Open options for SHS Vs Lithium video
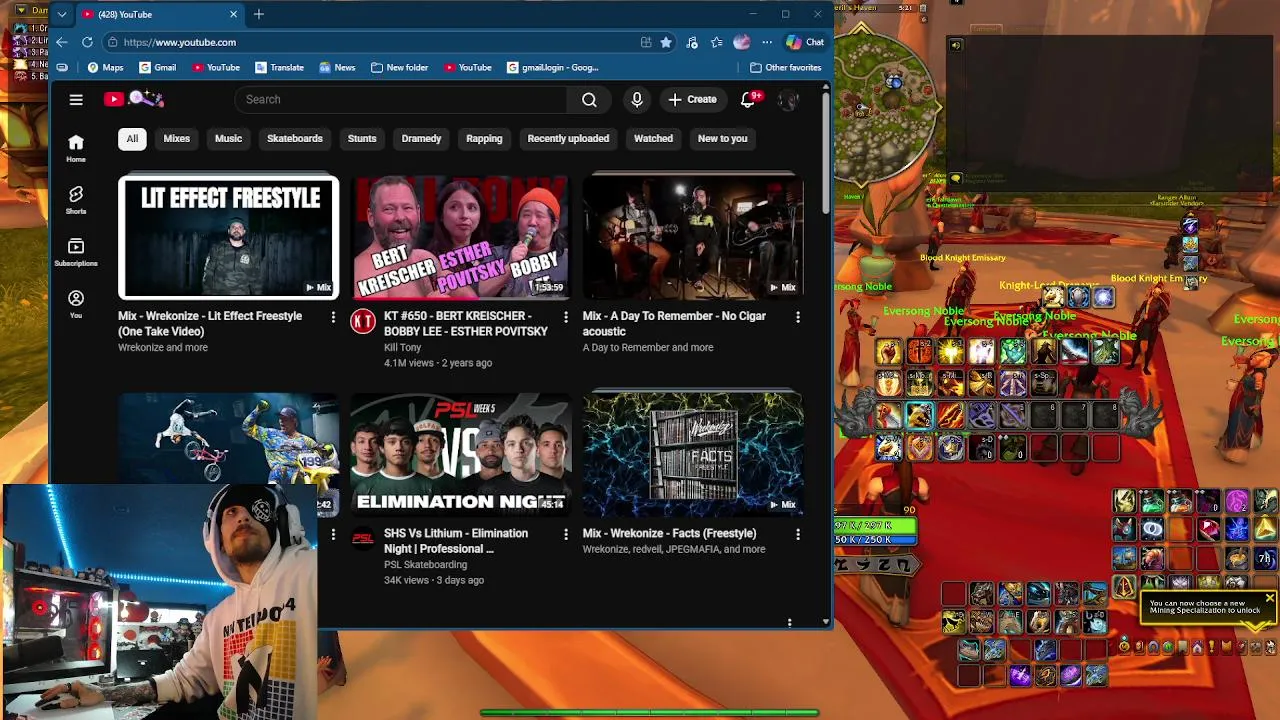 (565, 535)
